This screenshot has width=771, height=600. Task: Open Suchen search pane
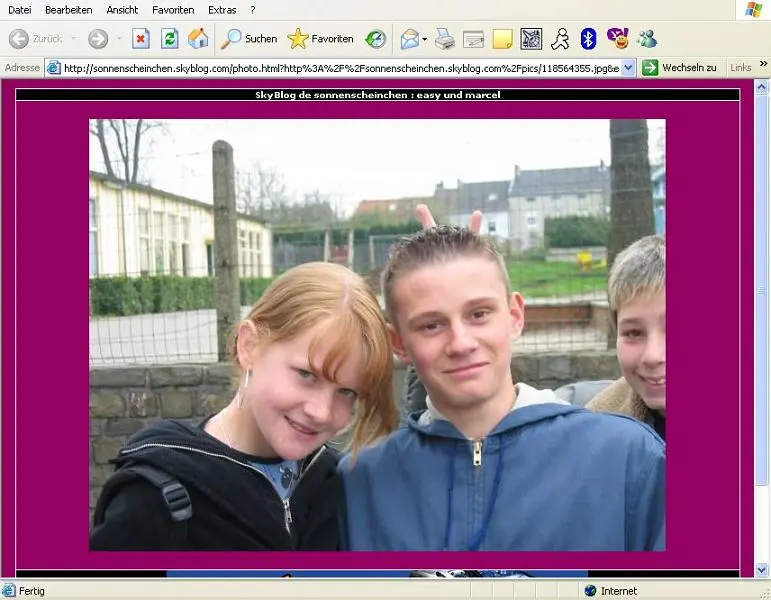(x=249, y=38)
